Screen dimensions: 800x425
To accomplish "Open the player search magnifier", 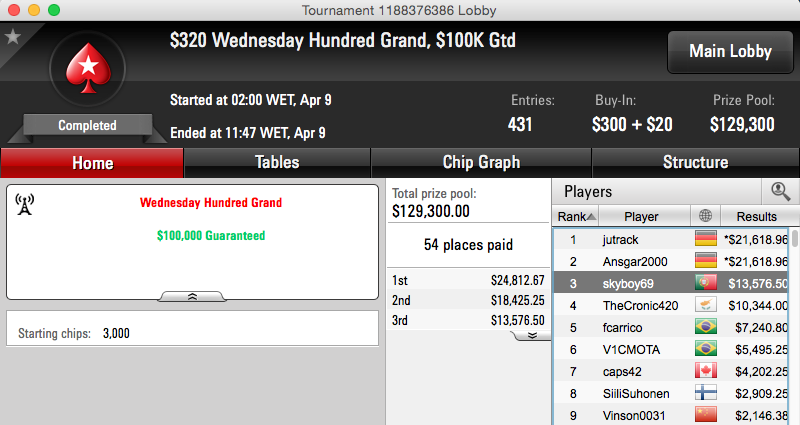I will coord(780,191).
